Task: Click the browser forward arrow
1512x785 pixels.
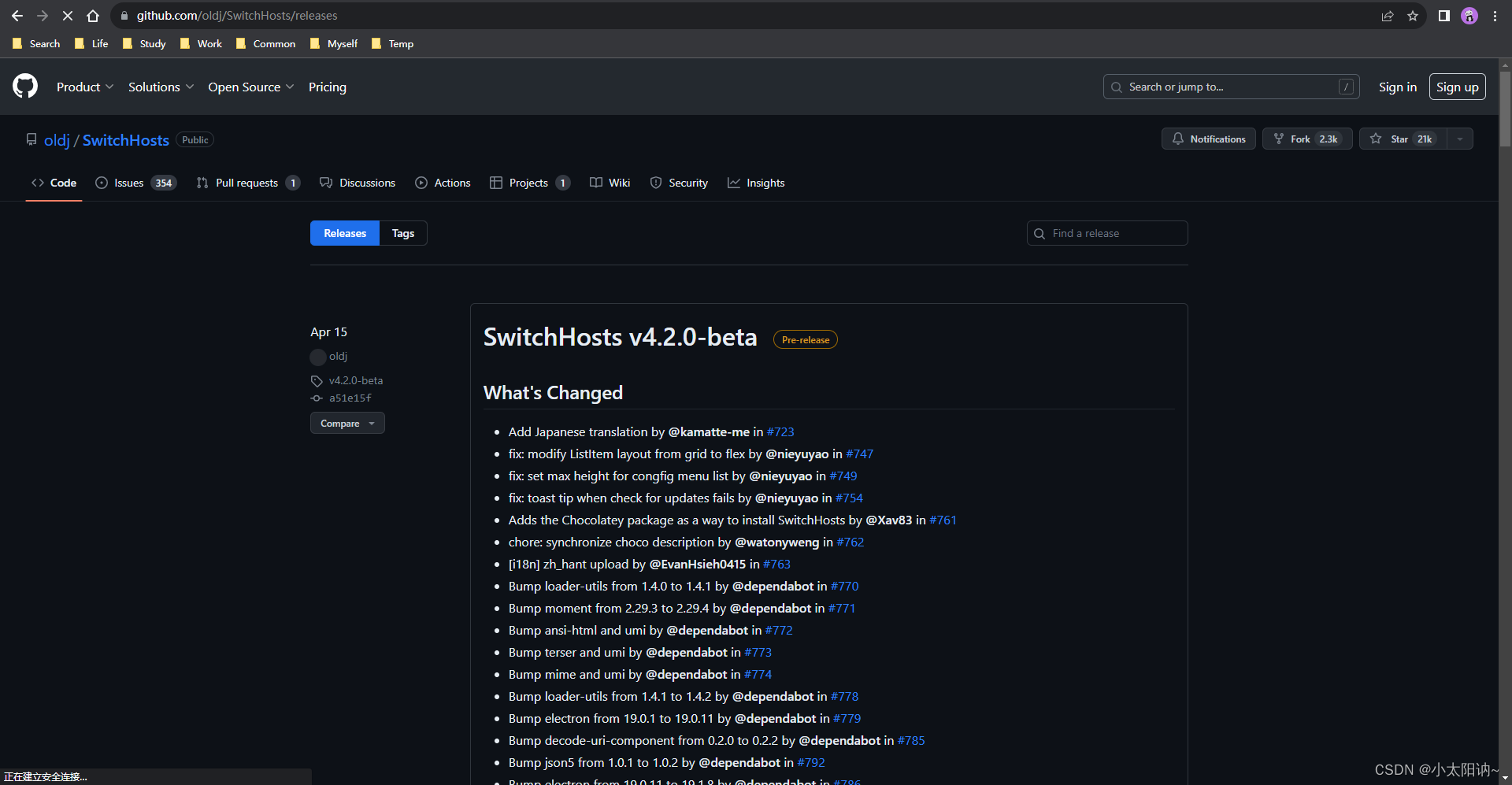Action: [43, 16]
